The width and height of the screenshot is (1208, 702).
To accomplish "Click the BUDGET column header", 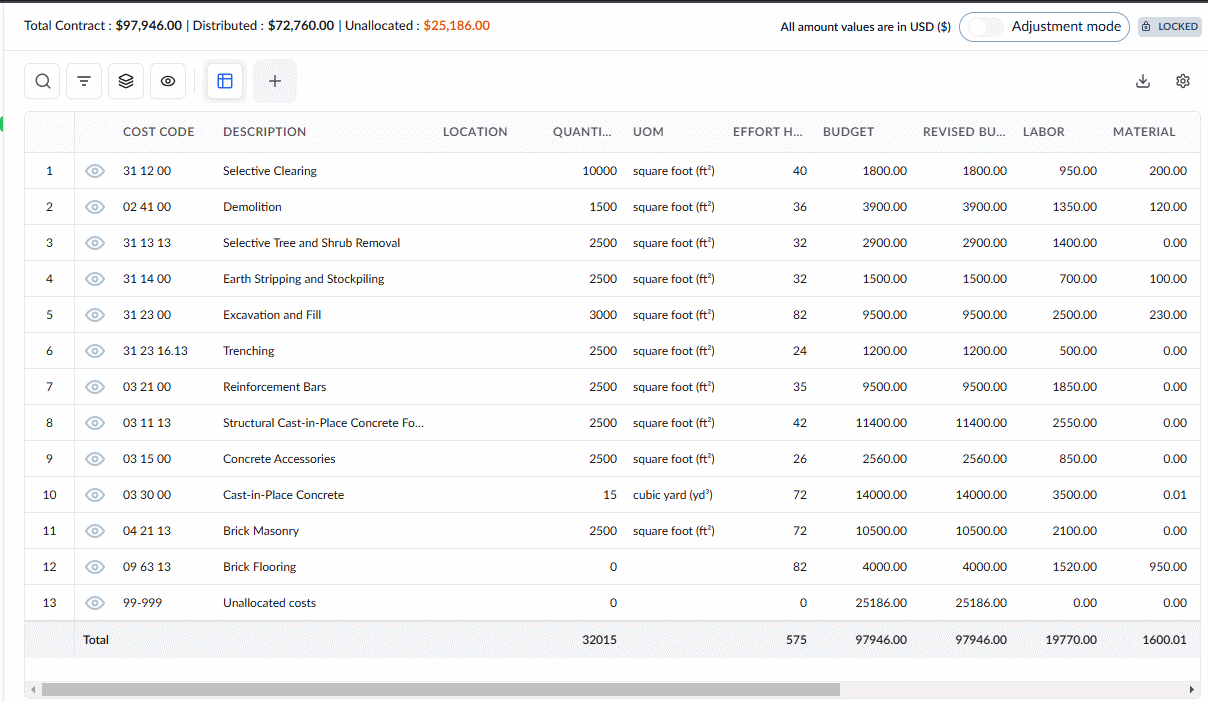I will coord(848,132).
